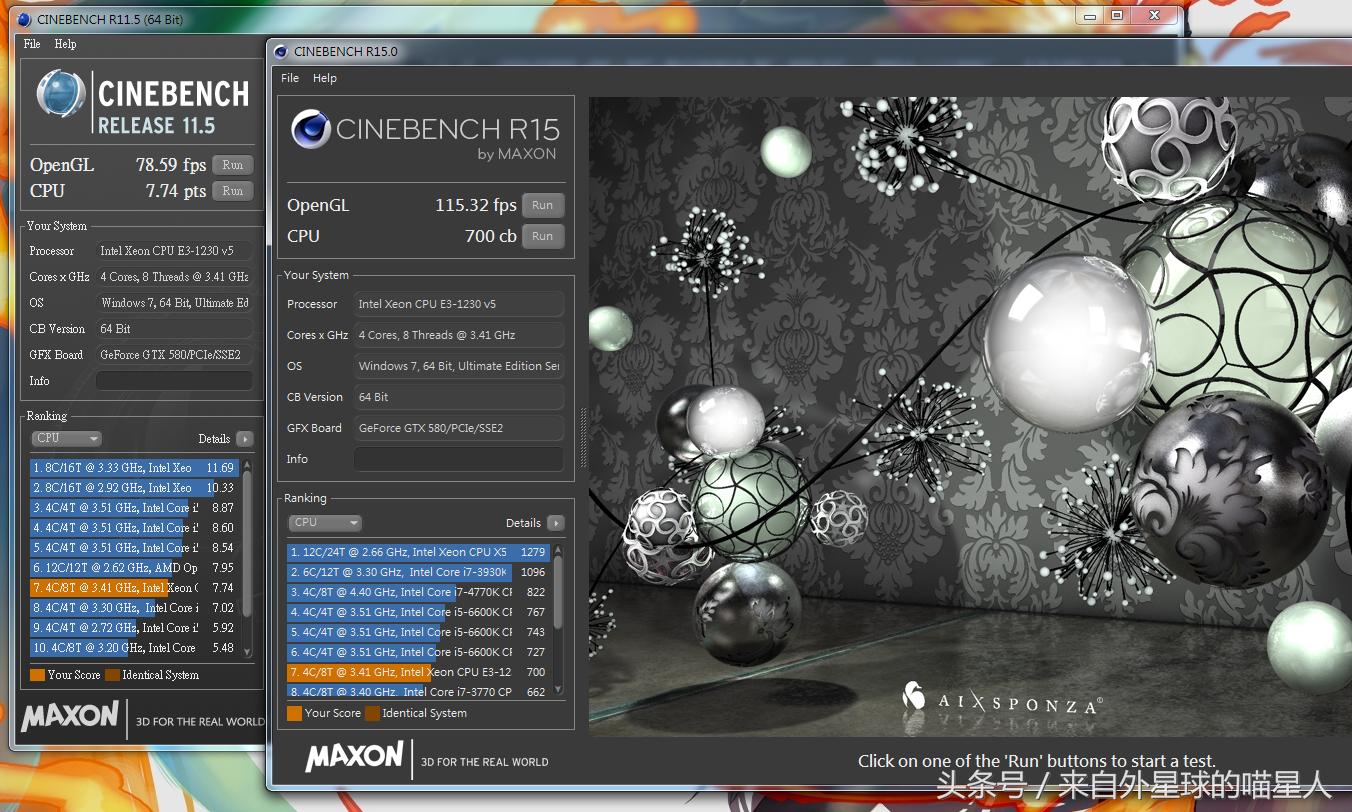Image resolution: width=1352 pixels, height=812 pixels.
Task: Expand Details arrow in R11.5 ranking
Action: tap(245, 439)
